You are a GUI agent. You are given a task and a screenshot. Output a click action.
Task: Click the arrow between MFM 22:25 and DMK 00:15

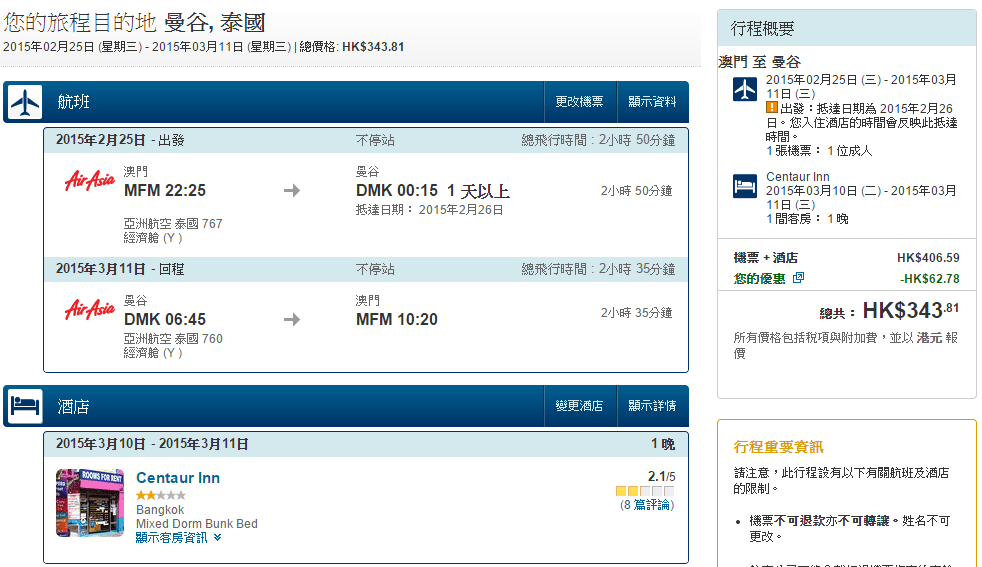click(x=292, y=190)
